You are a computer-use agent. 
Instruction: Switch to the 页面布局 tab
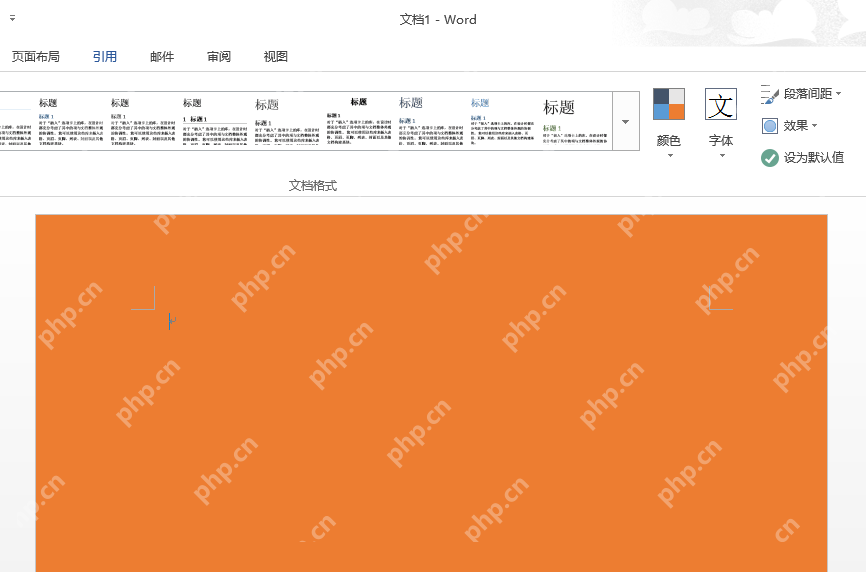35,56
